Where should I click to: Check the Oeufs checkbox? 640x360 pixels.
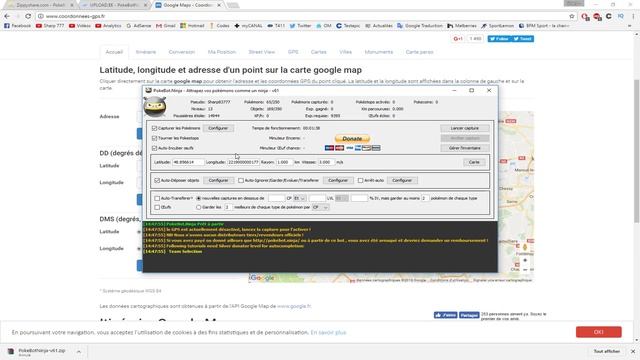(x=157, y=207)
